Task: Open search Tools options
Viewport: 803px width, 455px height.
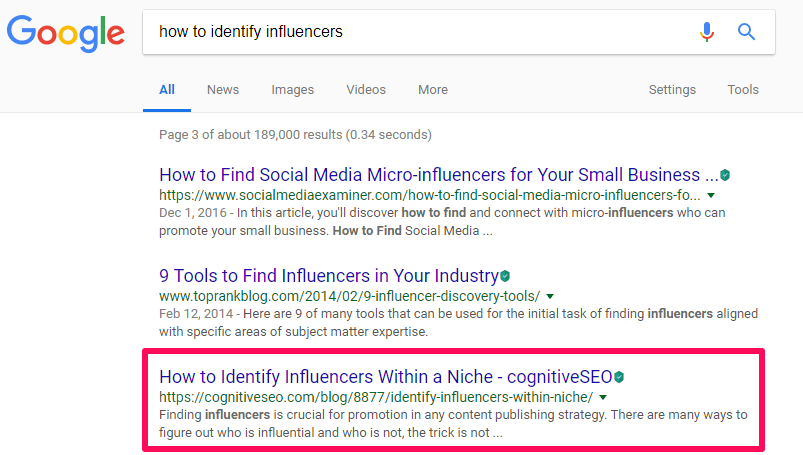Action: click(x=743, y=90)
